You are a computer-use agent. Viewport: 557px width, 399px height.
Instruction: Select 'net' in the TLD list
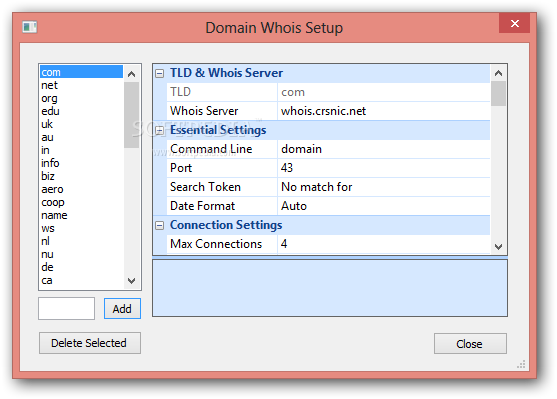click(x=81, y=85)
